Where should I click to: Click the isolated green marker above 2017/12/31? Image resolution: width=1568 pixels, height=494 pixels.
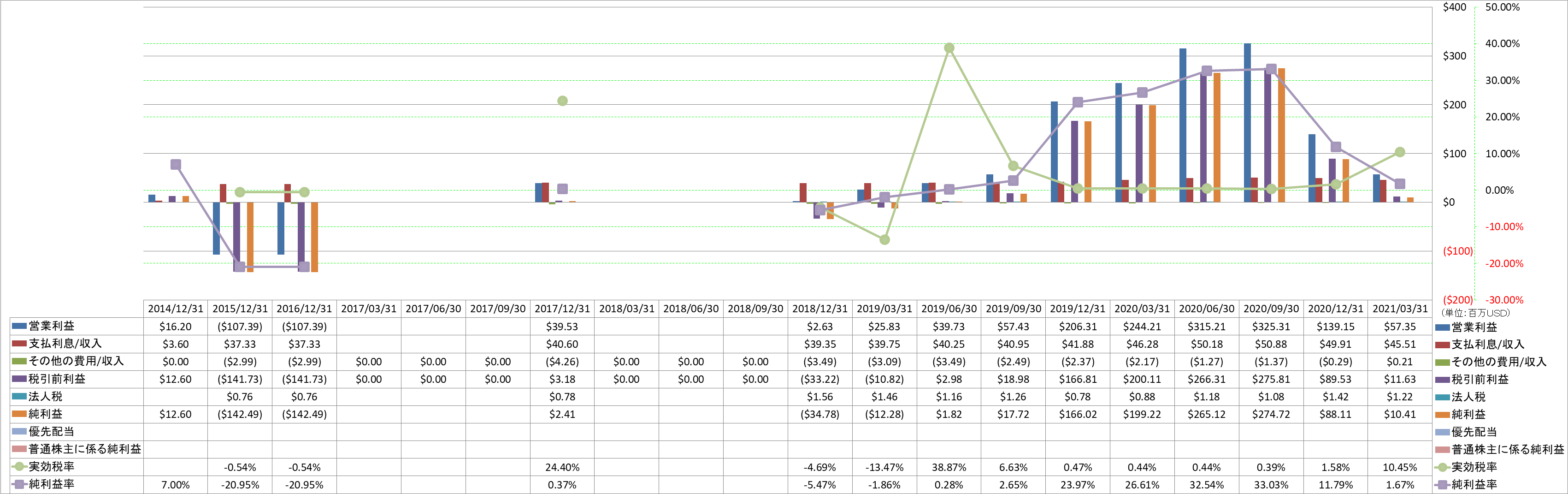(562, 101)
